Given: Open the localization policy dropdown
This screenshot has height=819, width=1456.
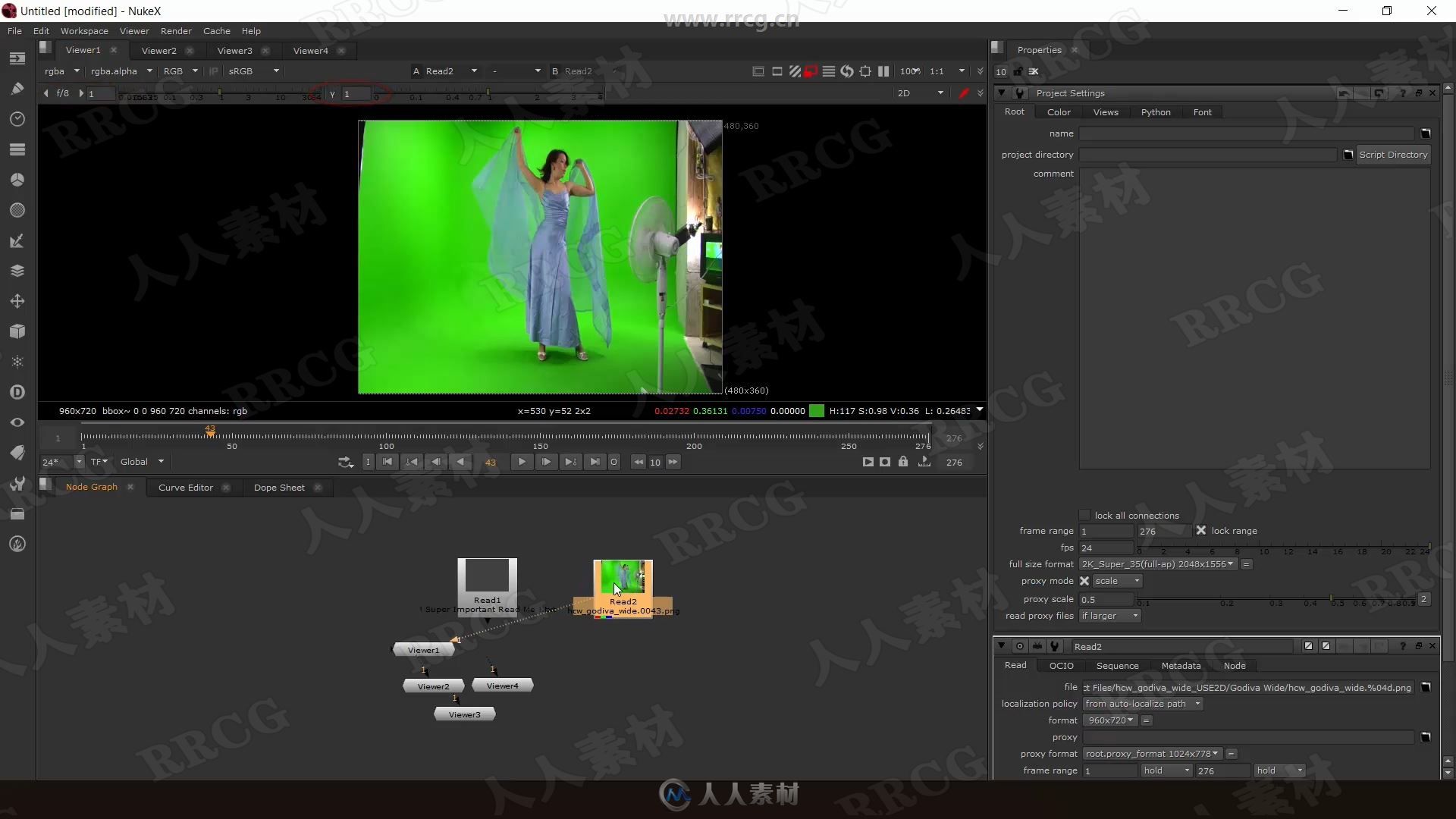Looking at the screenshot, I should 1142,704.
